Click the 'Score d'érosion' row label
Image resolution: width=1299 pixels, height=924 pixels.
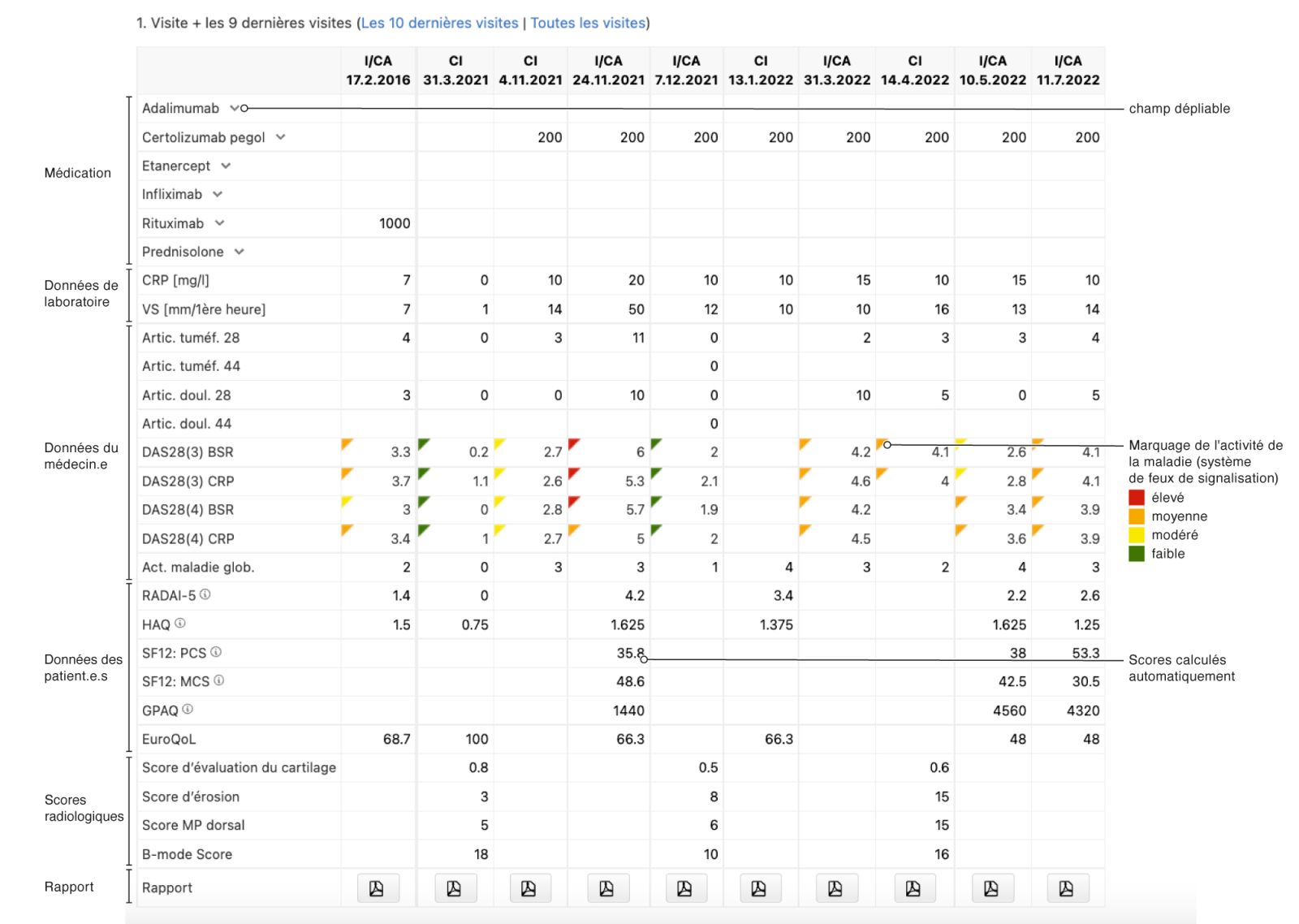(191, 797)
